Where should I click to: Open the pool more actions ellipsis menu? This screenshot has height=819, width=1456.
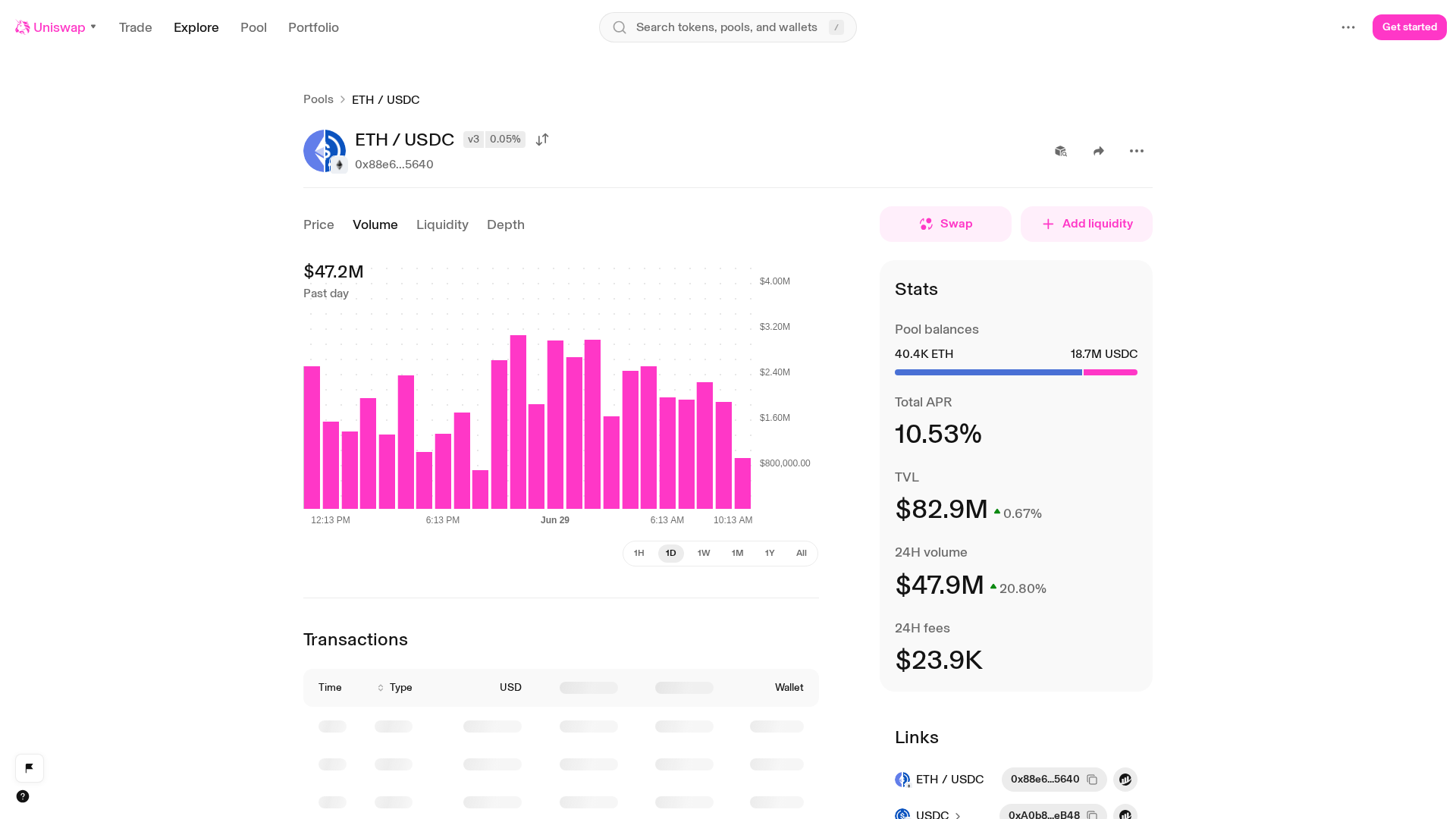tap(1137, 151)
